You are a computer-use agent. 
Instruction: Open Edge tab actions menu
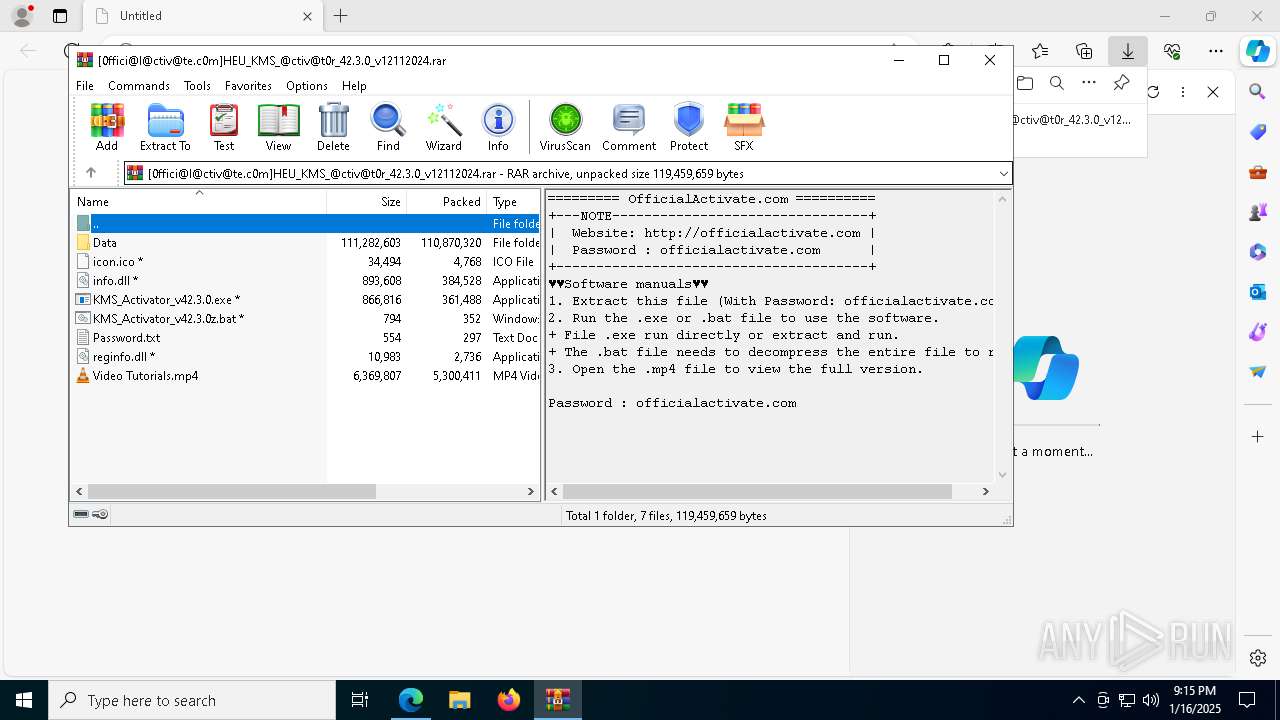coord(60,16)
